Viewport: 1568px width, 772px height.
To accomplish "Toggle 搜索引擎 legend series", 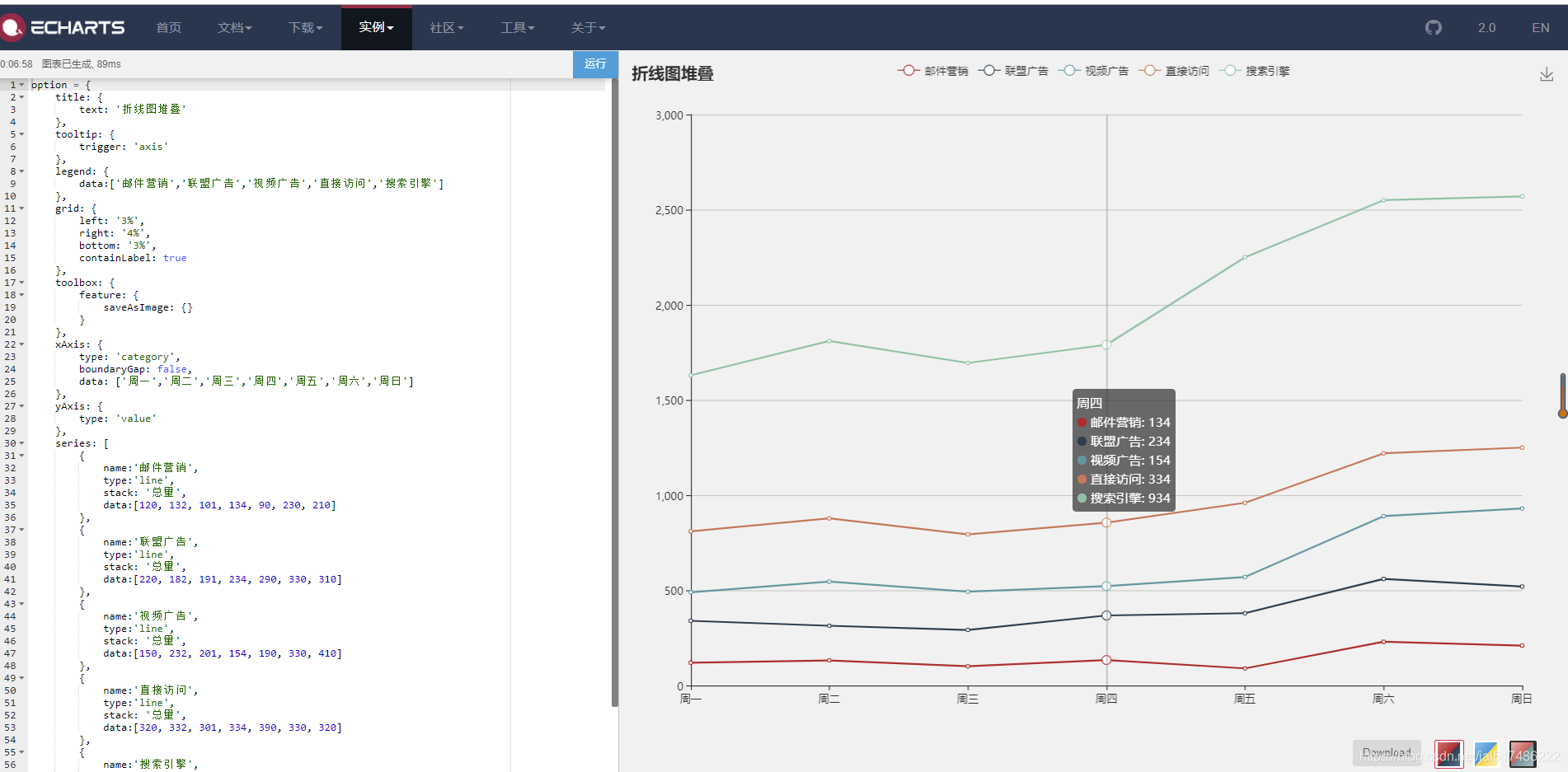I will (x=1254, y=71).
